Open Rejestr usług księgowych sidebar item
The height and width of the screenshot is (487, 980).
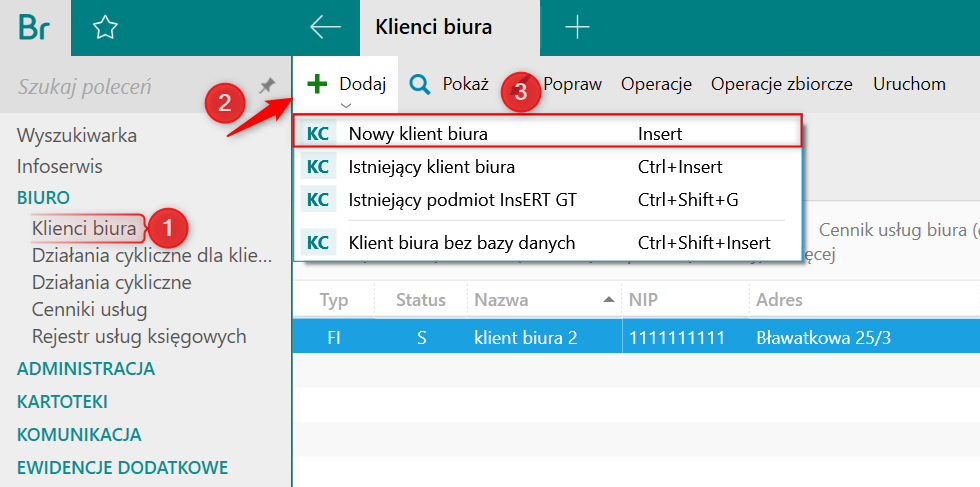click(x=139, y=336)
